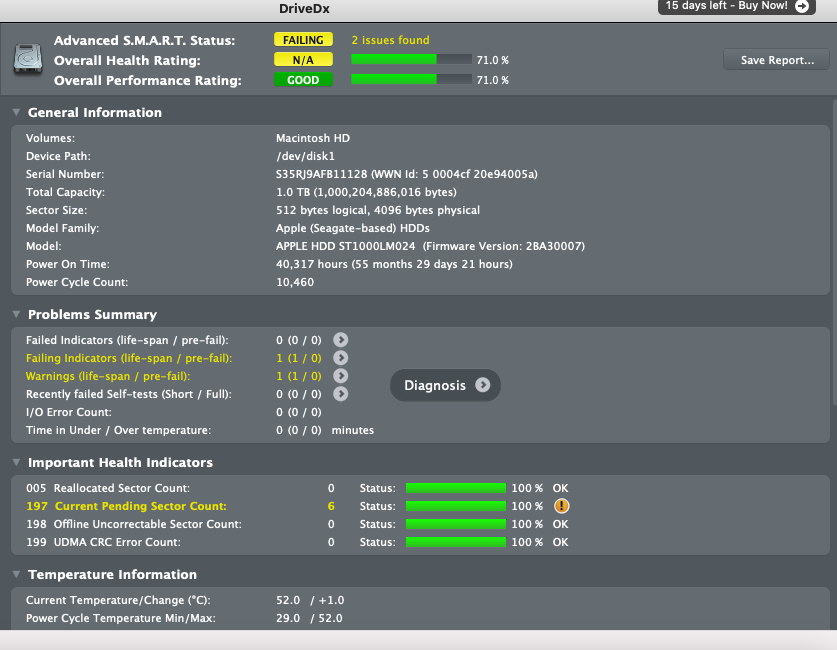Click Time in Under / Over temperature label
This screenshot has height=650, width=837.
[x=119, y=430]
